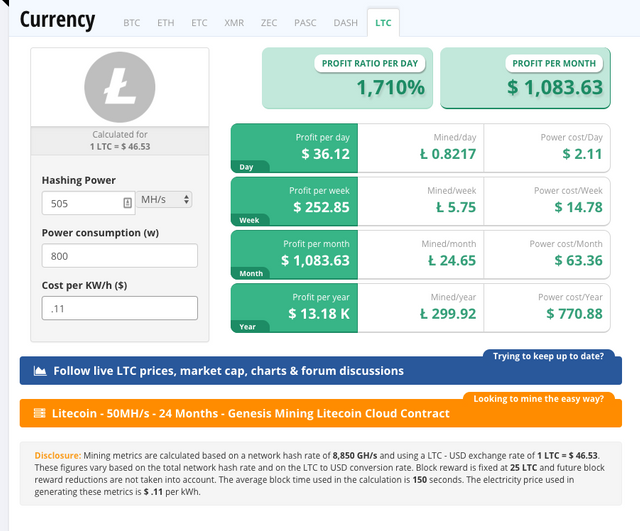Click the '8,850 GH/s' network hash rate text
Image resolution: width=640 pixels, height=531 pixels.
pyautogui.click(x=355, y=455)
